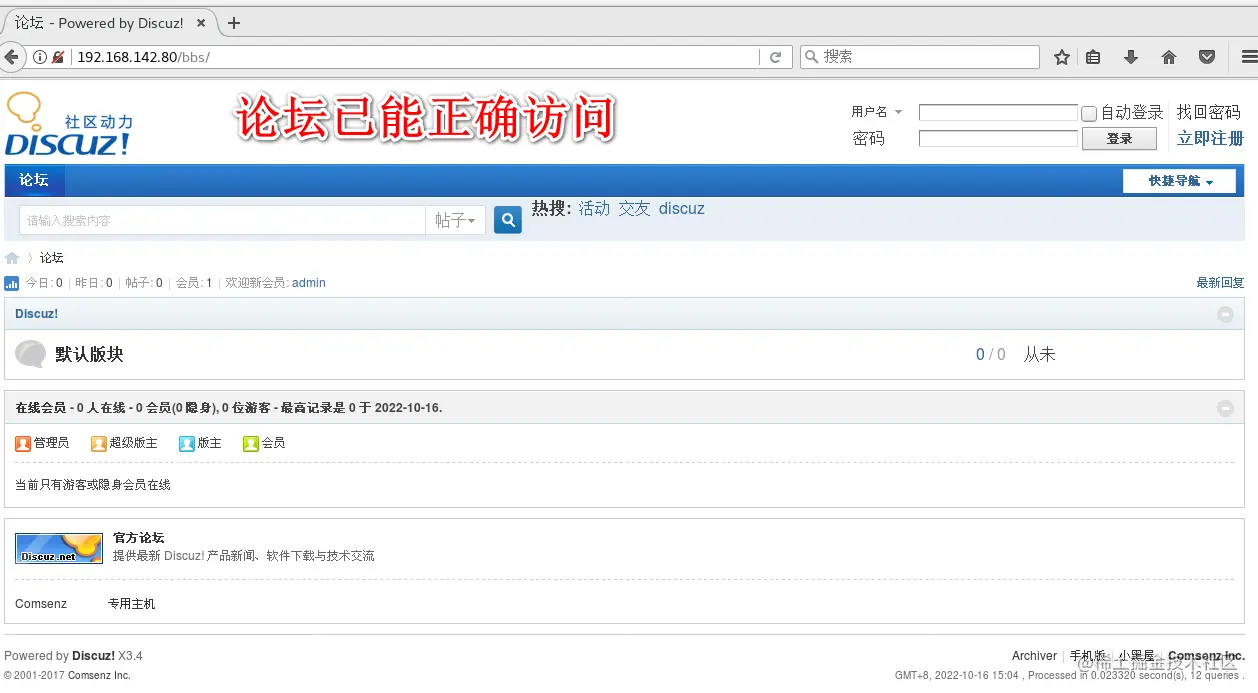This screenshot has width=1258, height=693.
Task: Open the 默认版块 forum link
Action: [89, 354]
